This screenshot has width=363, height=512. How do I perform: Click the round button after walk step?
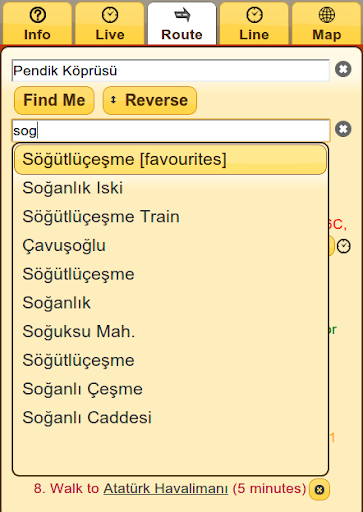point(319,490)
